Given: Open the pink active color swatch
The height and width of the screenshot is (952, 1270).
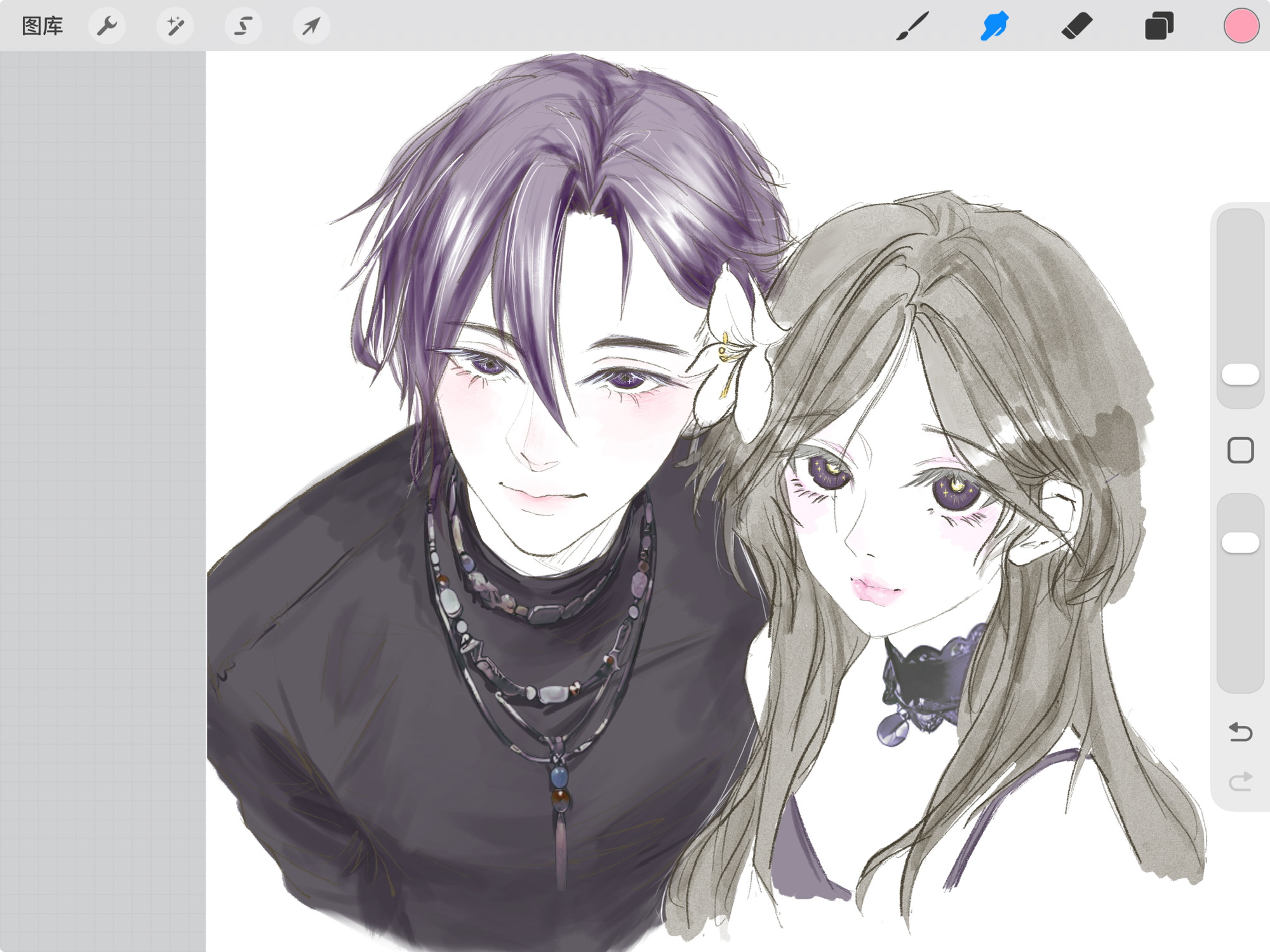Looking at the screenshot, I should coord(1241,26).
